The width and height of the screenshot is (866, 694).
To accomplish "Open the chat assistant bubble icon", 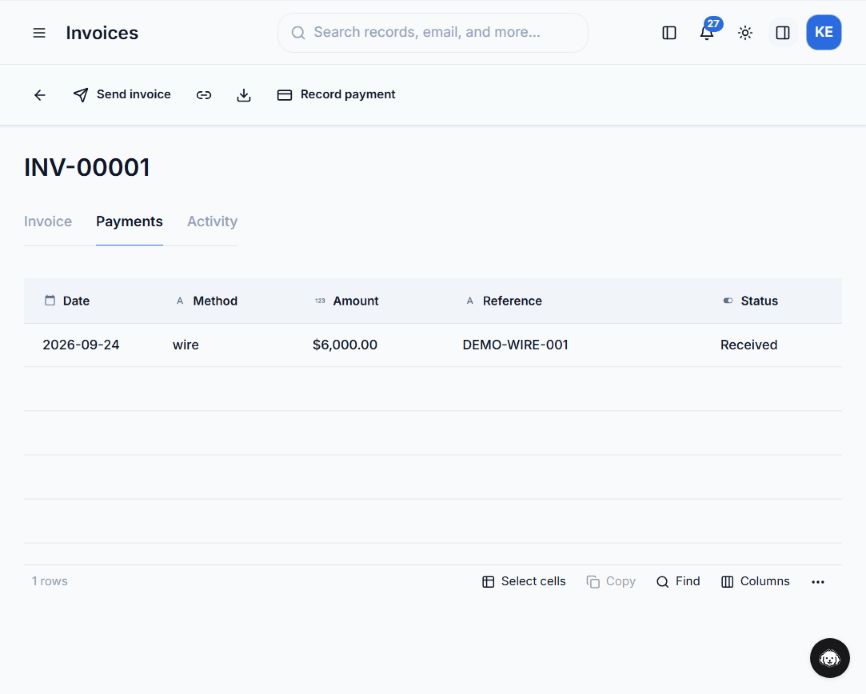I will tap(830, 658).
